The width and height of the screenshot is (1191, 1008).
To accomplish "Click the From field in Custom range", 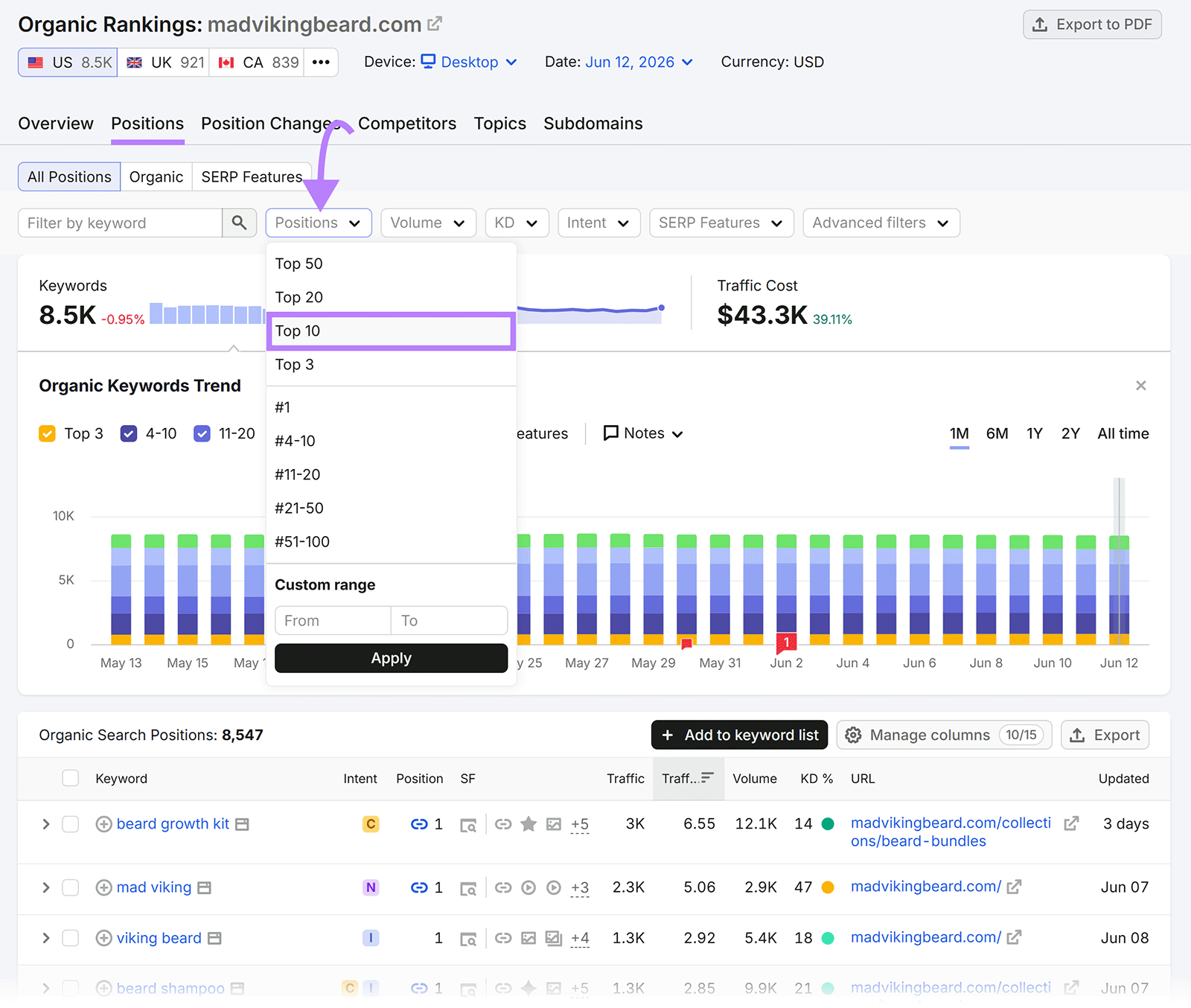I will click(x=333, y=620).
